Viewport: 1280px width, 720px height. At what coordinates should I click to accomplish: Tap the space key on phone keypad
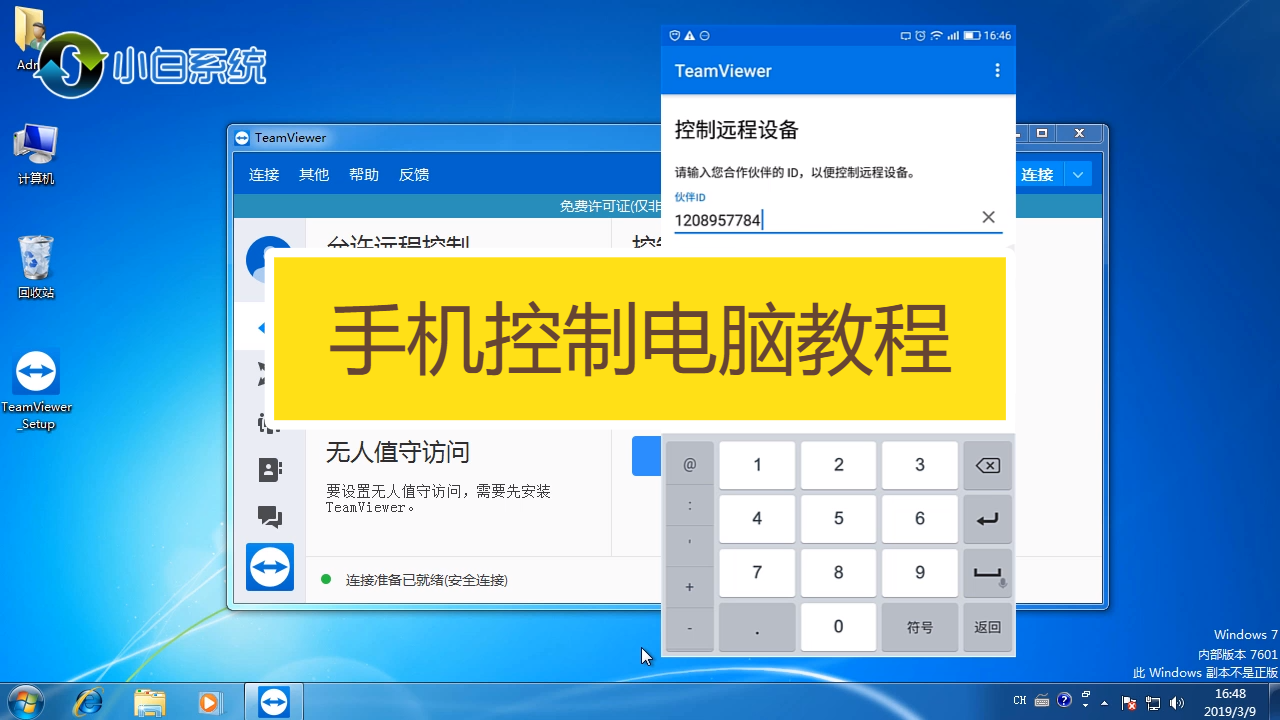[987, 573]
